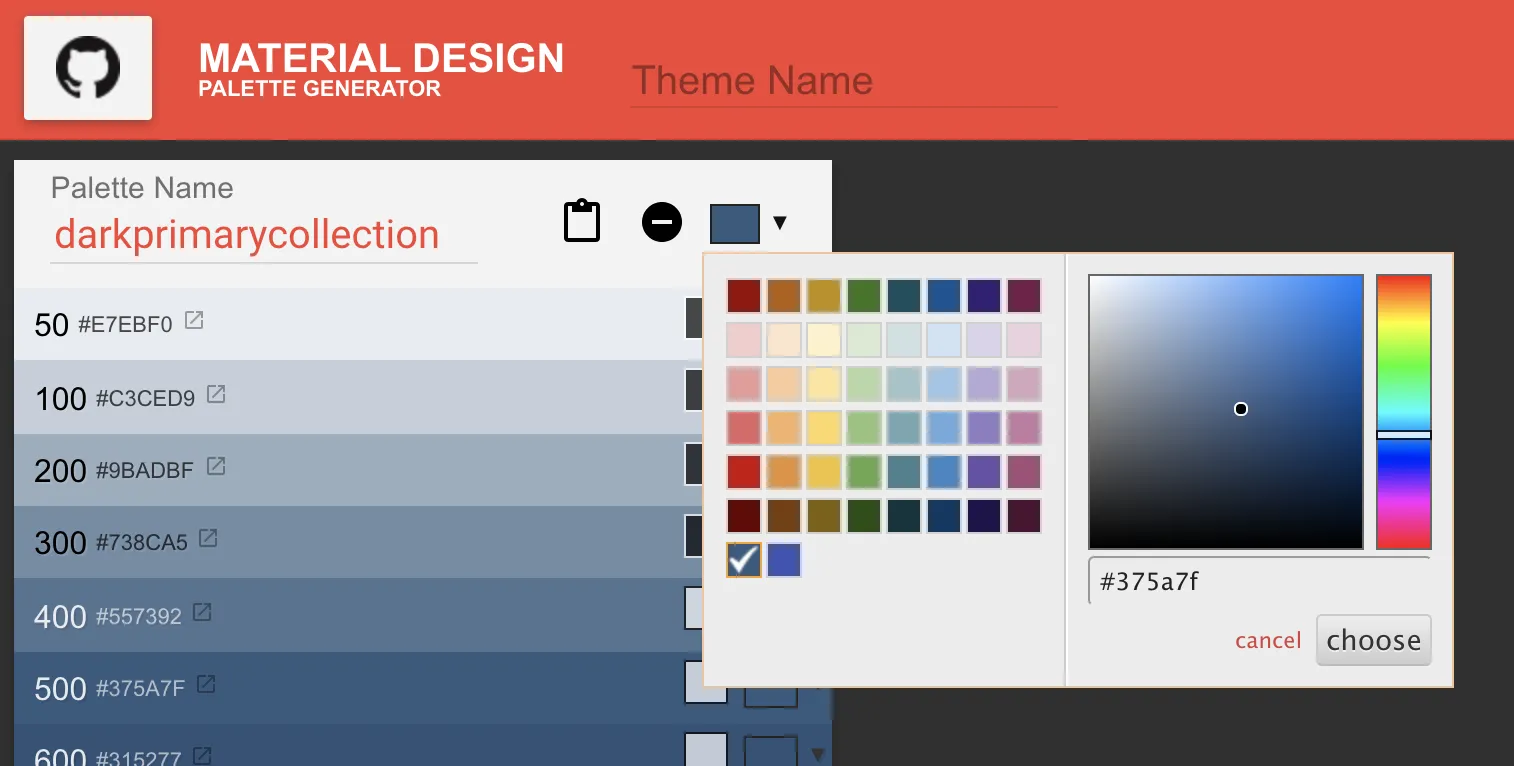Copy palette using the clipboard icon
Screen dimensions: 1514x766
582,221
